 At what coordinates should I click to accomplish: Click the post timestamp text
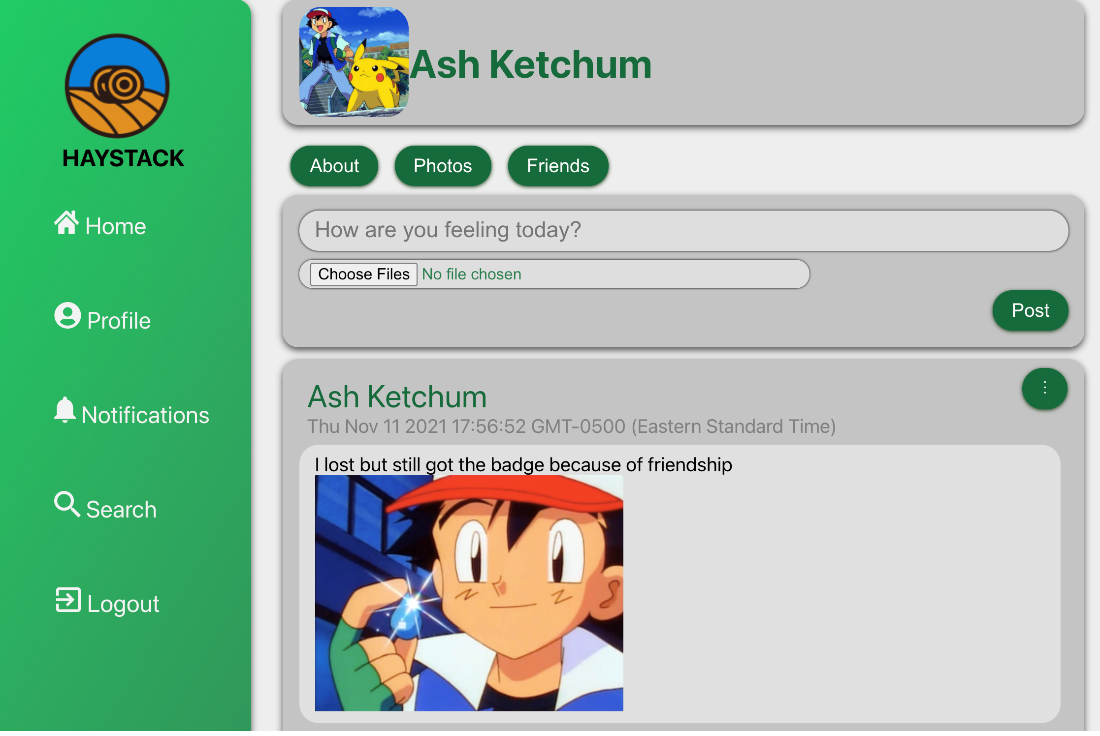tap(571, 426)
